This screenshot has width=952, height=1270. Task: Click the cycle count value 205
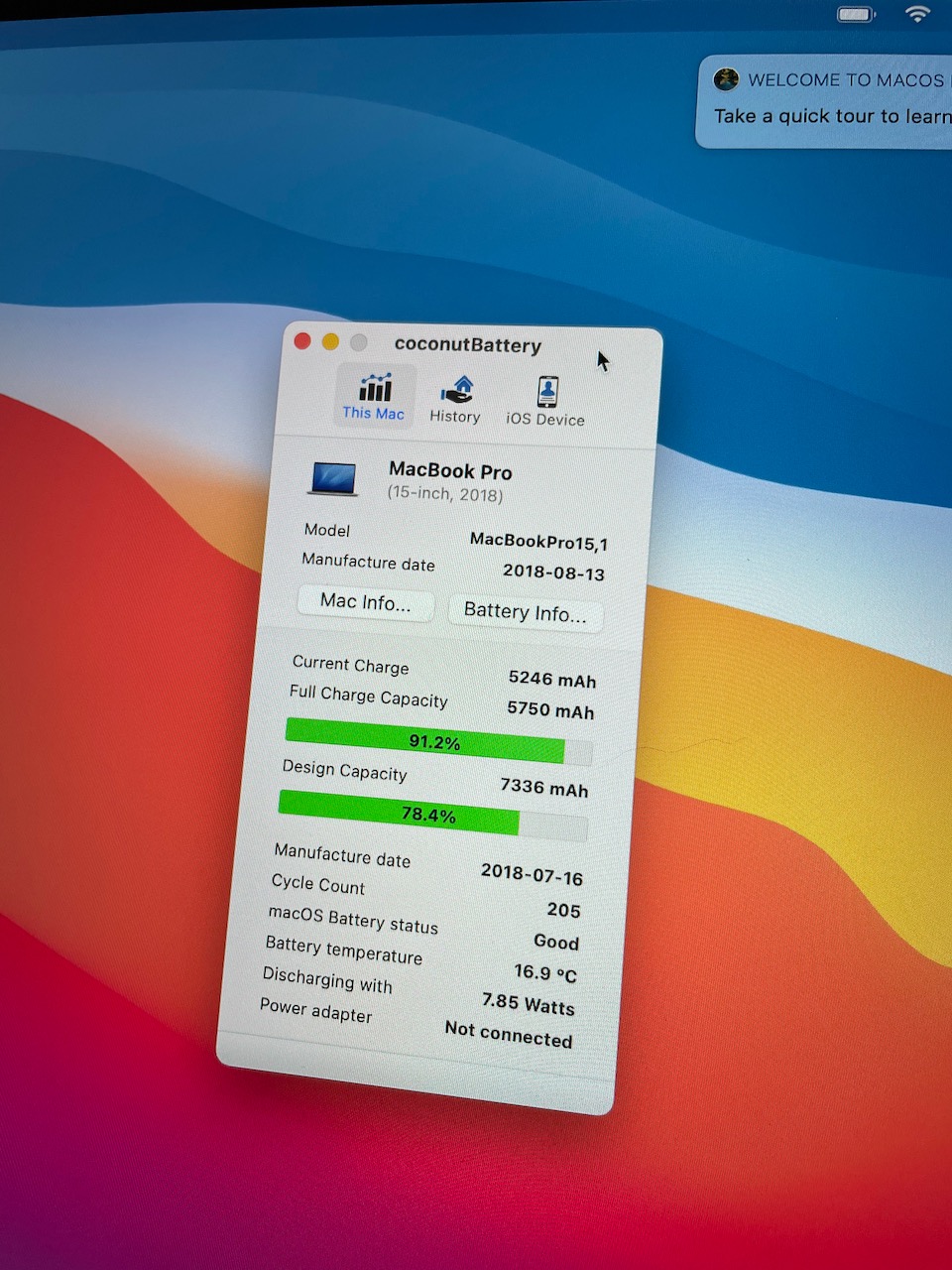[563, 910]
